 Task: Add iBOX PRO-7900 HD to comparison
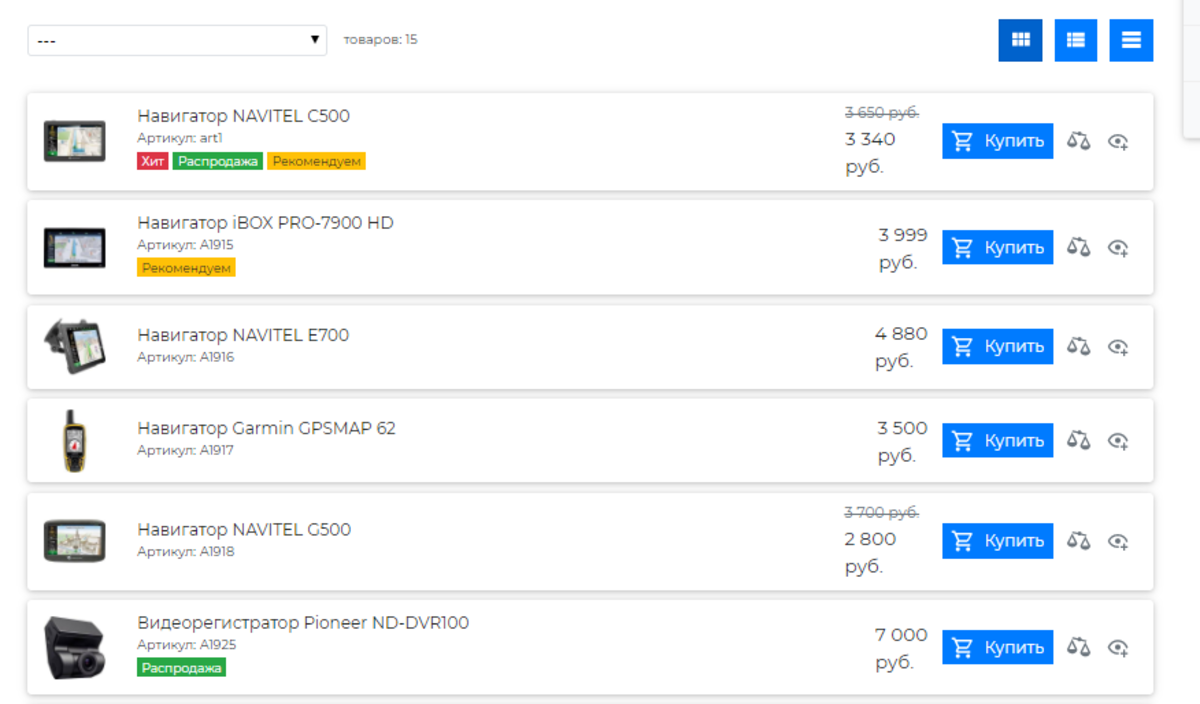click(x=1078, y=247)
